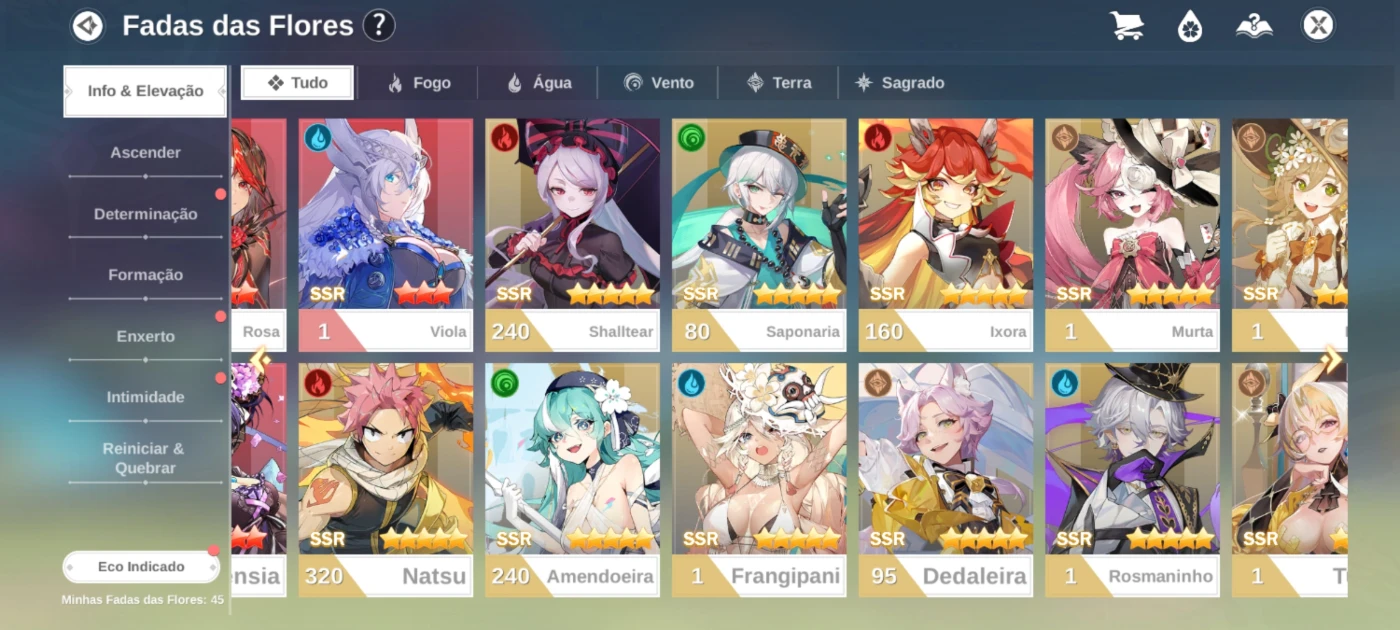Click the Eco Indicado button

[x=141, y=567]
